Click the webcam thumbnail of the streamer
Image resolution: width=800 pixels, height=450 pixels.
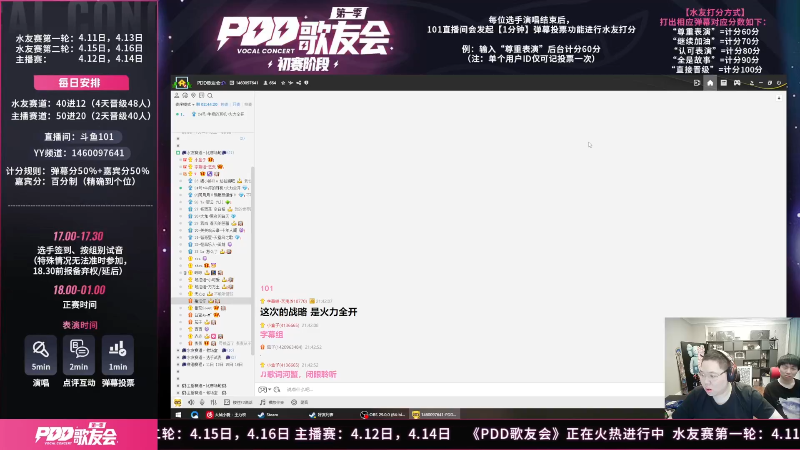click(x=732, y=368)
